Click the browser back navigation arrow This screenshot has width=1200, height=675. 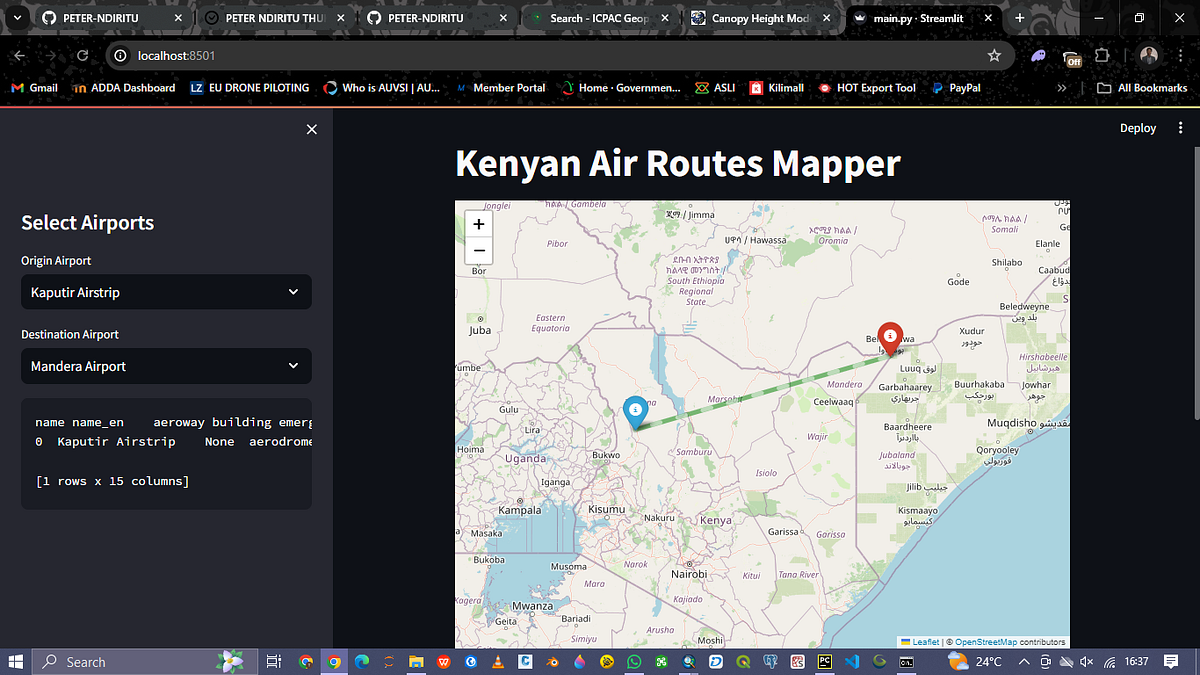19,56
